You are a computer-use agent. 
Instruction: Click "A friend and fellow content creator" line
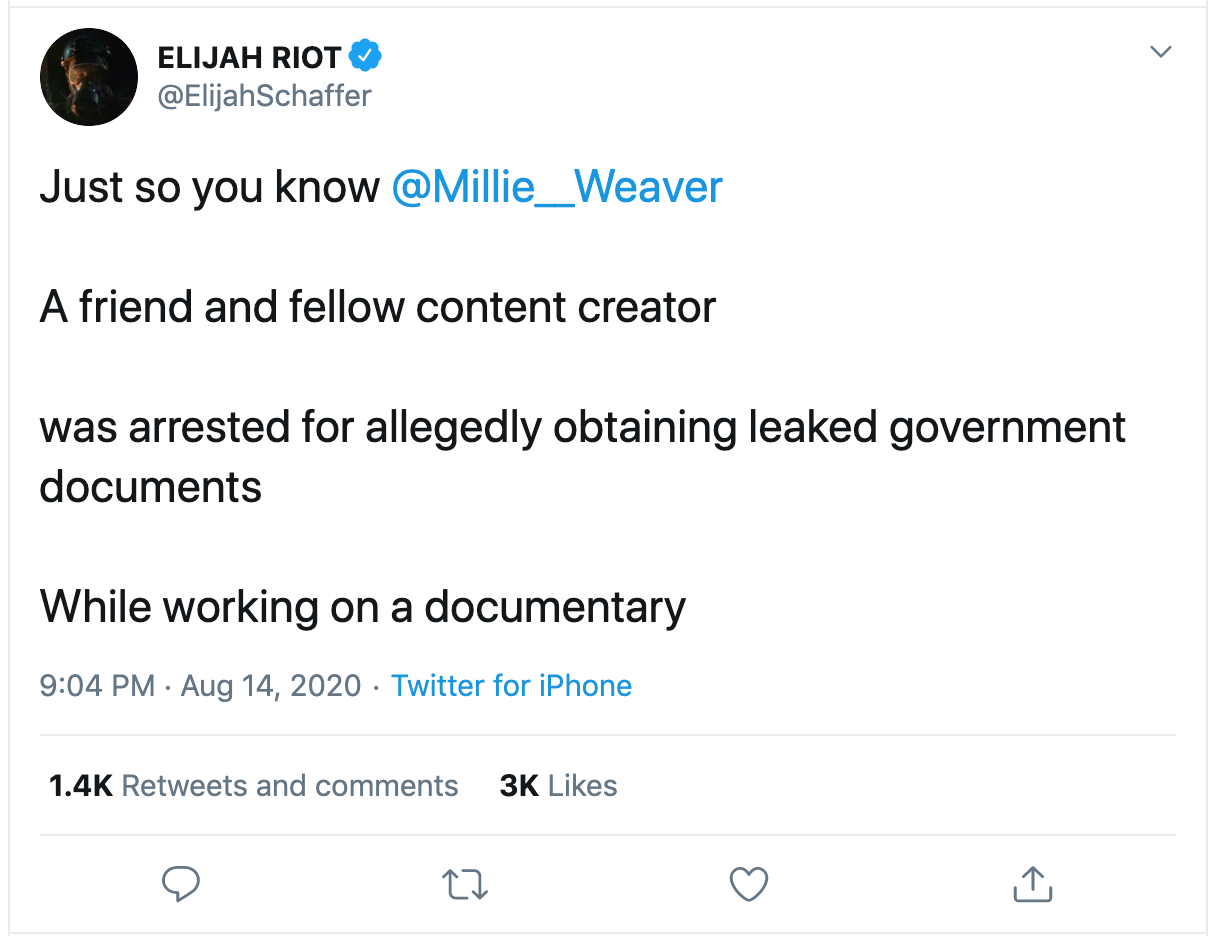pyautogui.click(x=378, y=307)
